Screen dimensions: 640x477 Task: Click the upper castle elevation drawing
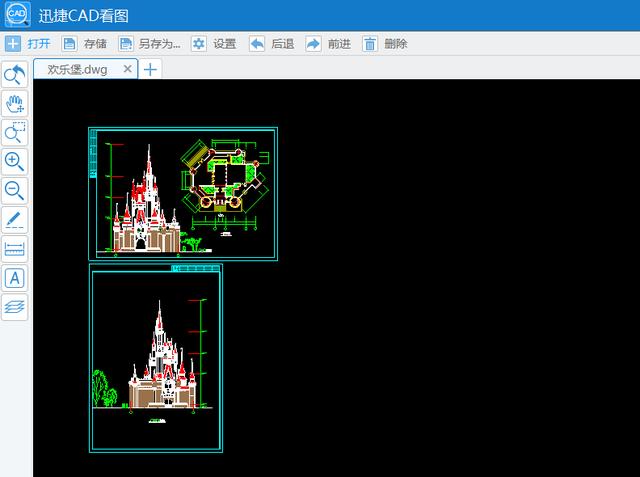coord(146,199)
